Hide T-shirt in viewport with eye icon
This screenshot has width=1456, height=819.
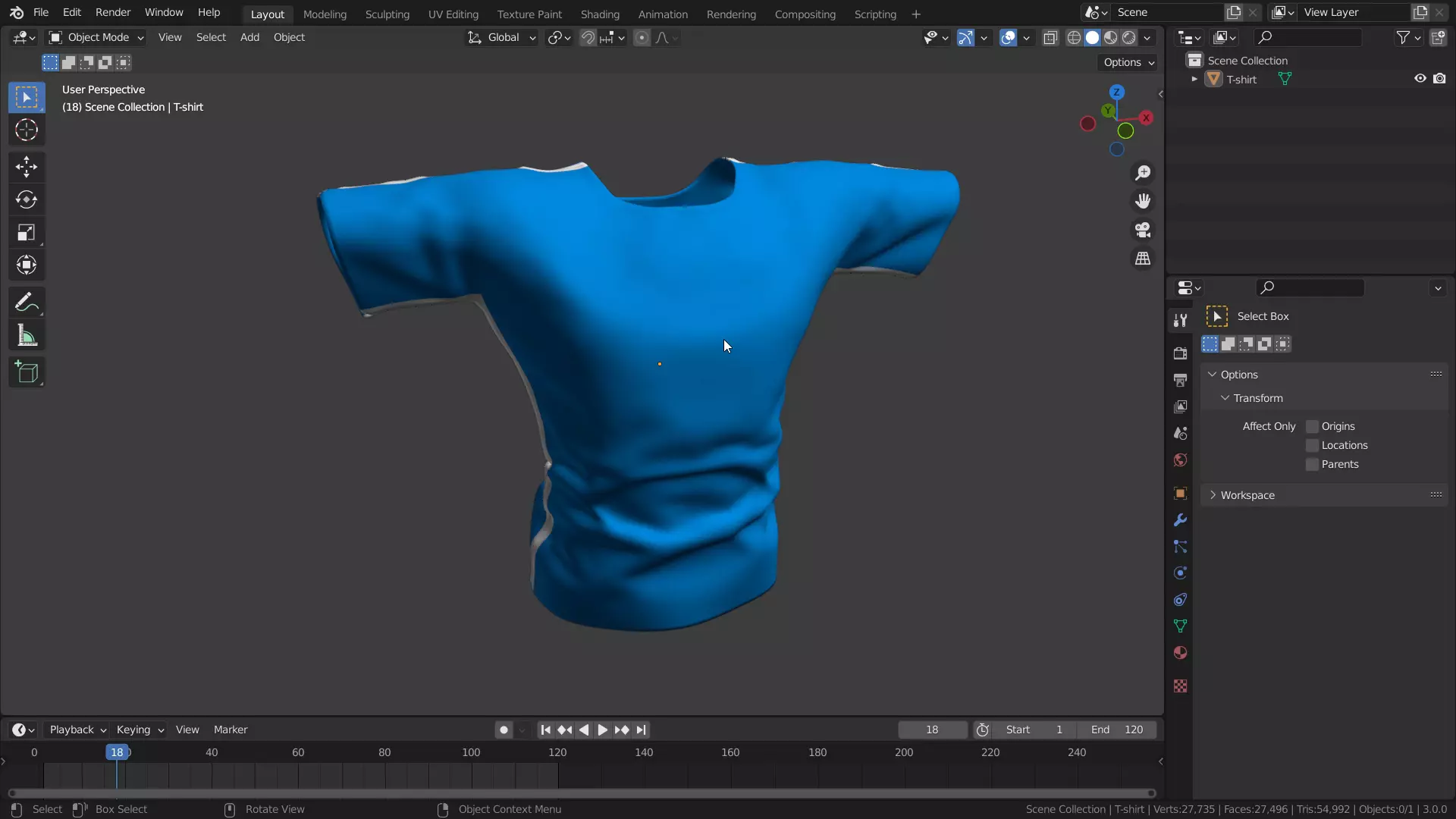tap(1420, 79)
